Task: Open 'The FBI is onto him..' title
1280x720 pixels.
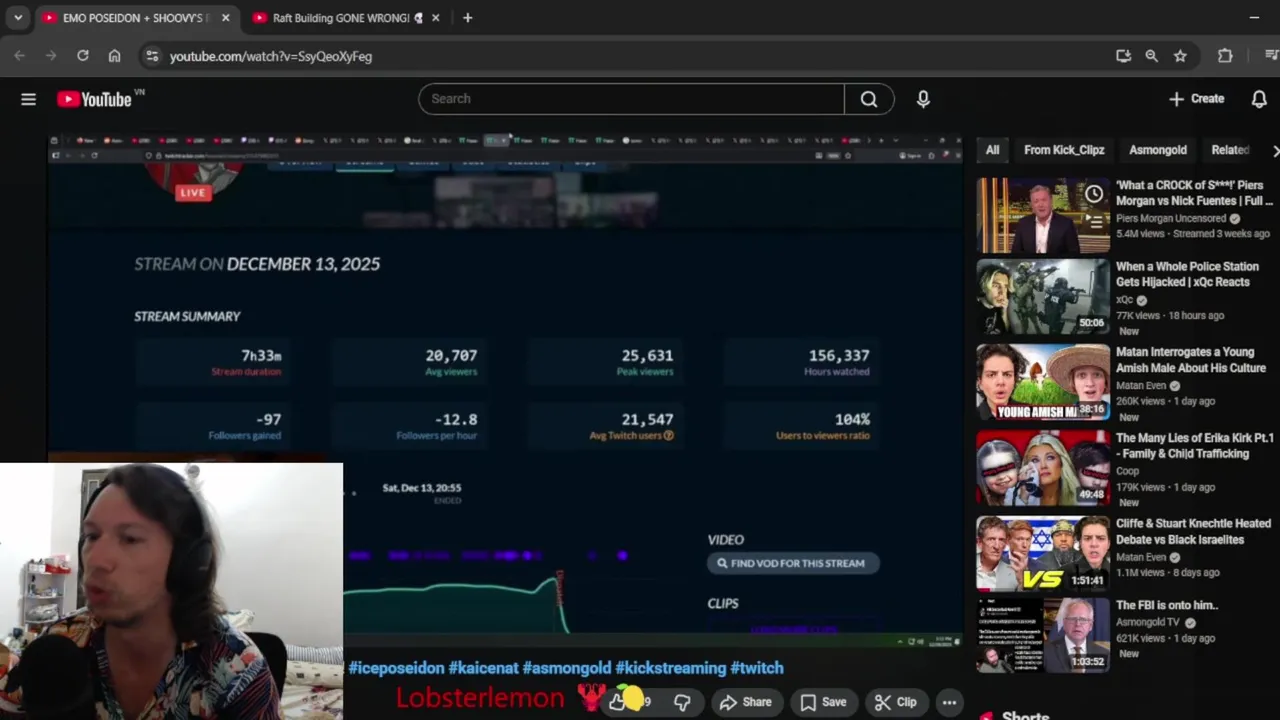Action: click(x=1167, y=605)
